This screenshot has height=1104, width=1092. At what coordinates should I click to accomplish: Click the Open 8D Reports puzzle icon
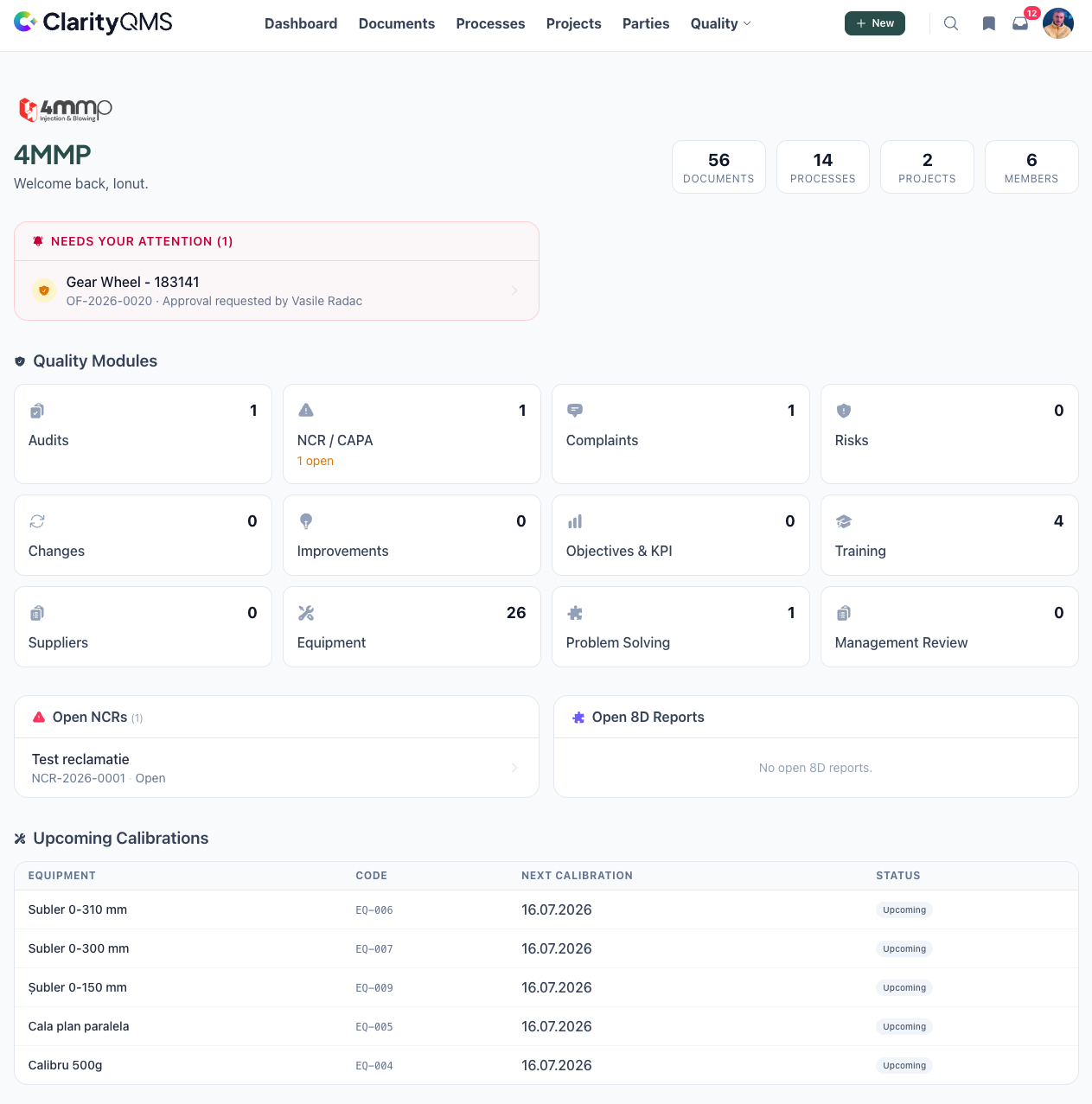point(578,718)
